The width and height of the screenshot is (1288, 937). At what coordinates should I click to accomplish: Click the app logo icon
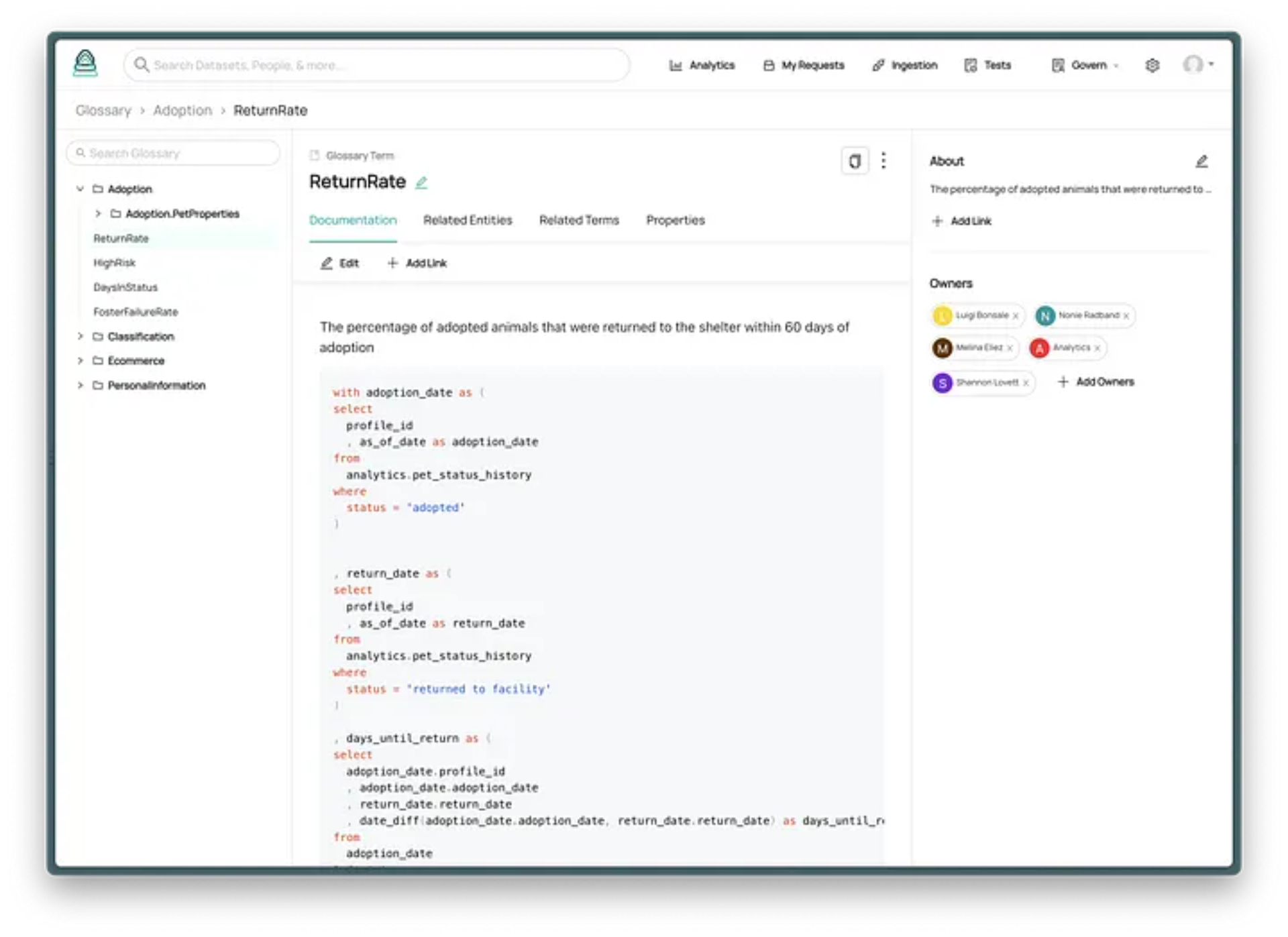click(x=85, y=64)
